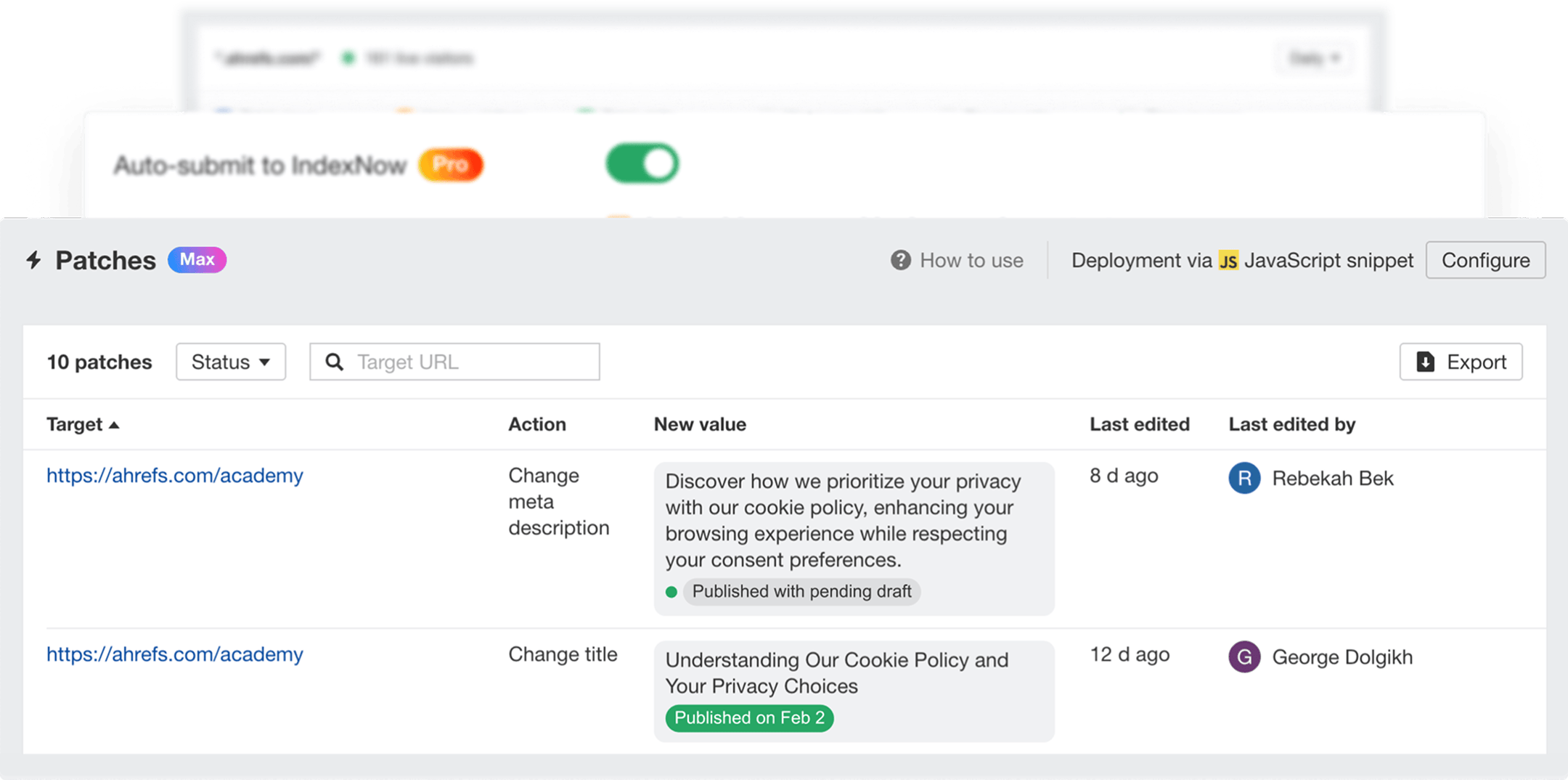Open the Status filter dropdown

click(231, 362)
